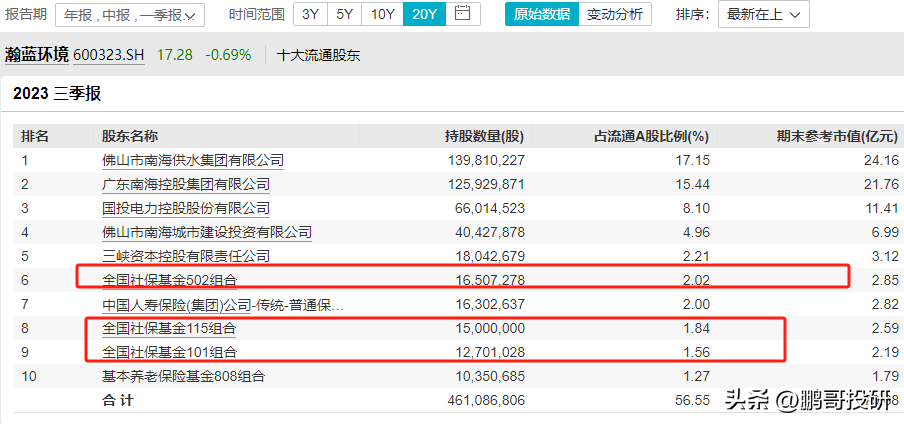Click percentage value 8.10

pyautogui.click(x=698, y=208)
